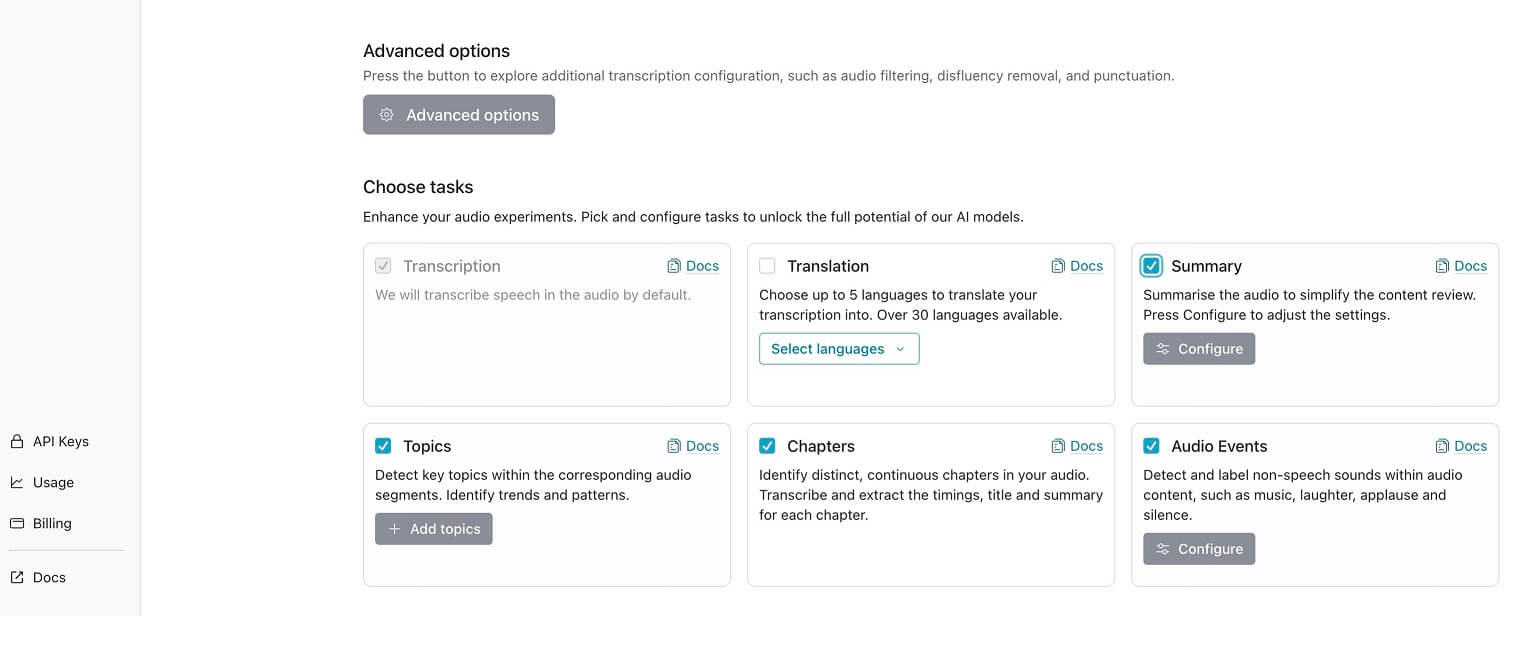Navigate to Billing from the sidebar

click(51, 523)
